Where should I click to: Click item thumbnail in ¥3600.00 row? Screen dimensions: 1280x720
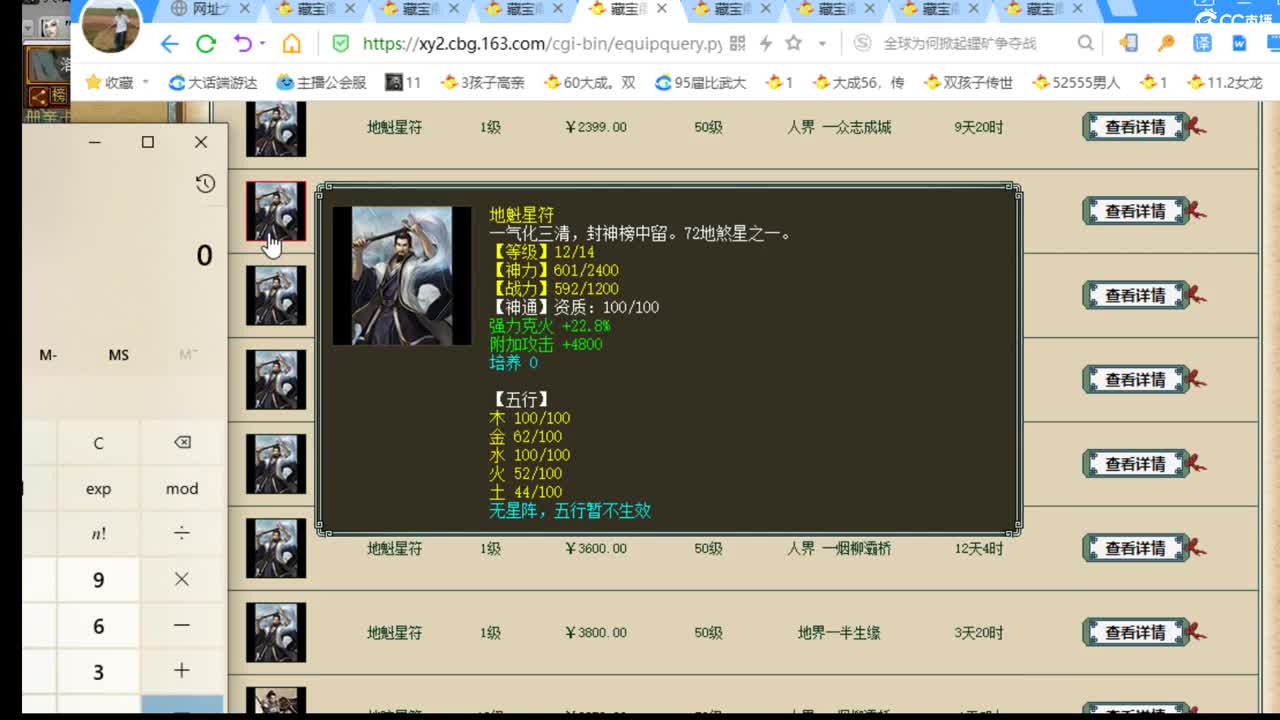tap(276, 548)
